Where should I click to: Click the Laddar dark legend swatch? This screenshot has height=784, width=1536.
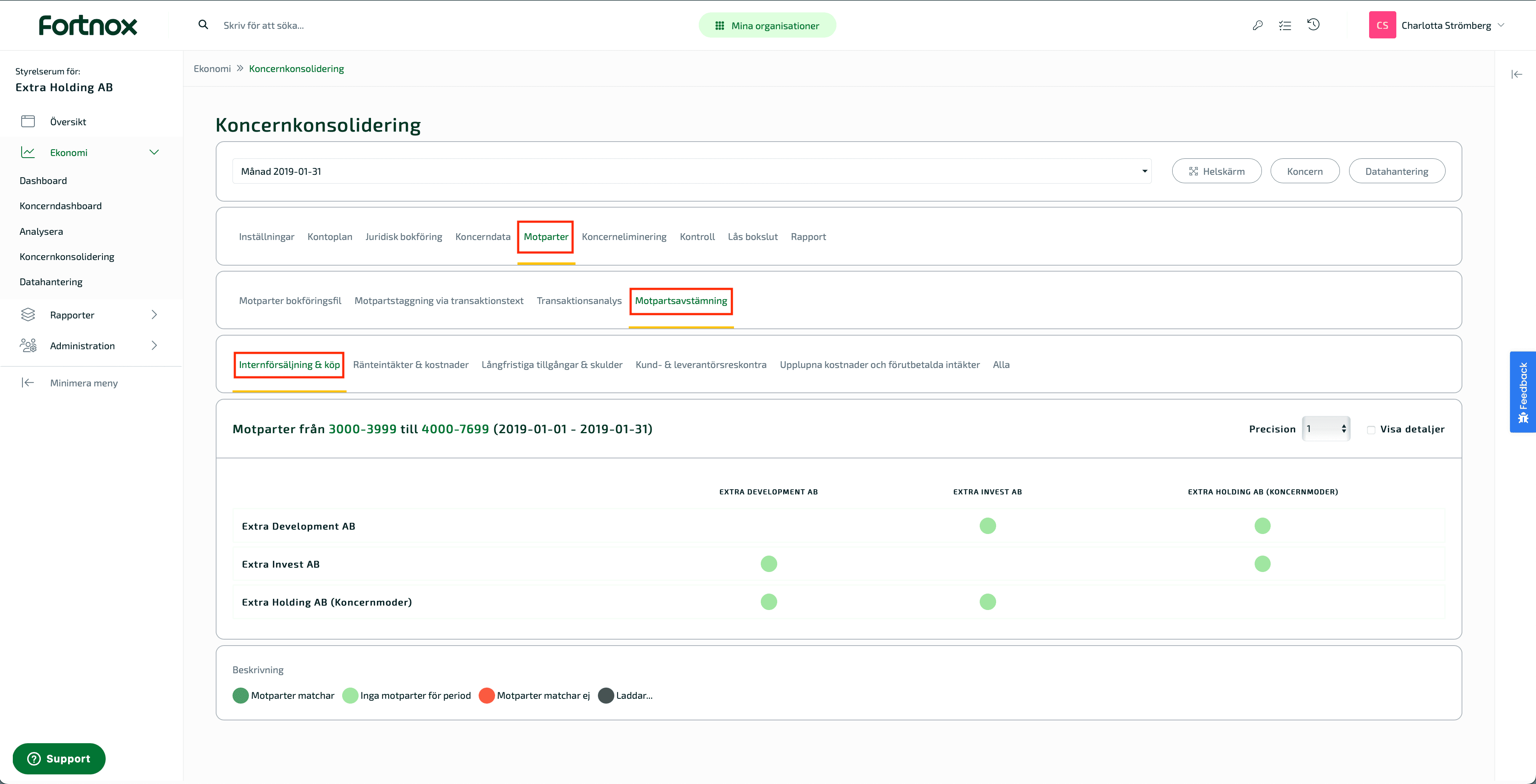point(606,695)
